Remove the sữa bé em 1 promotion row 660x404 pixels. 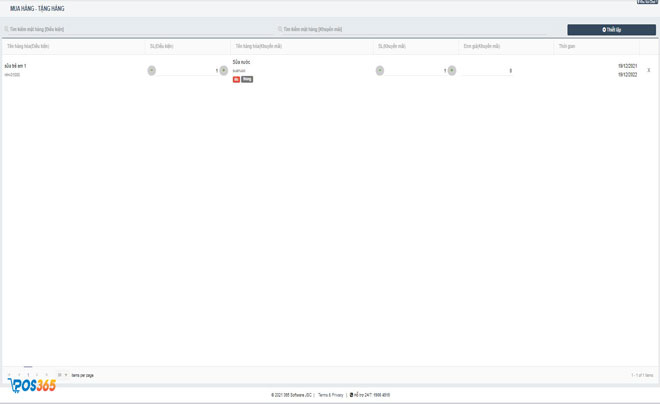(649, 70)
